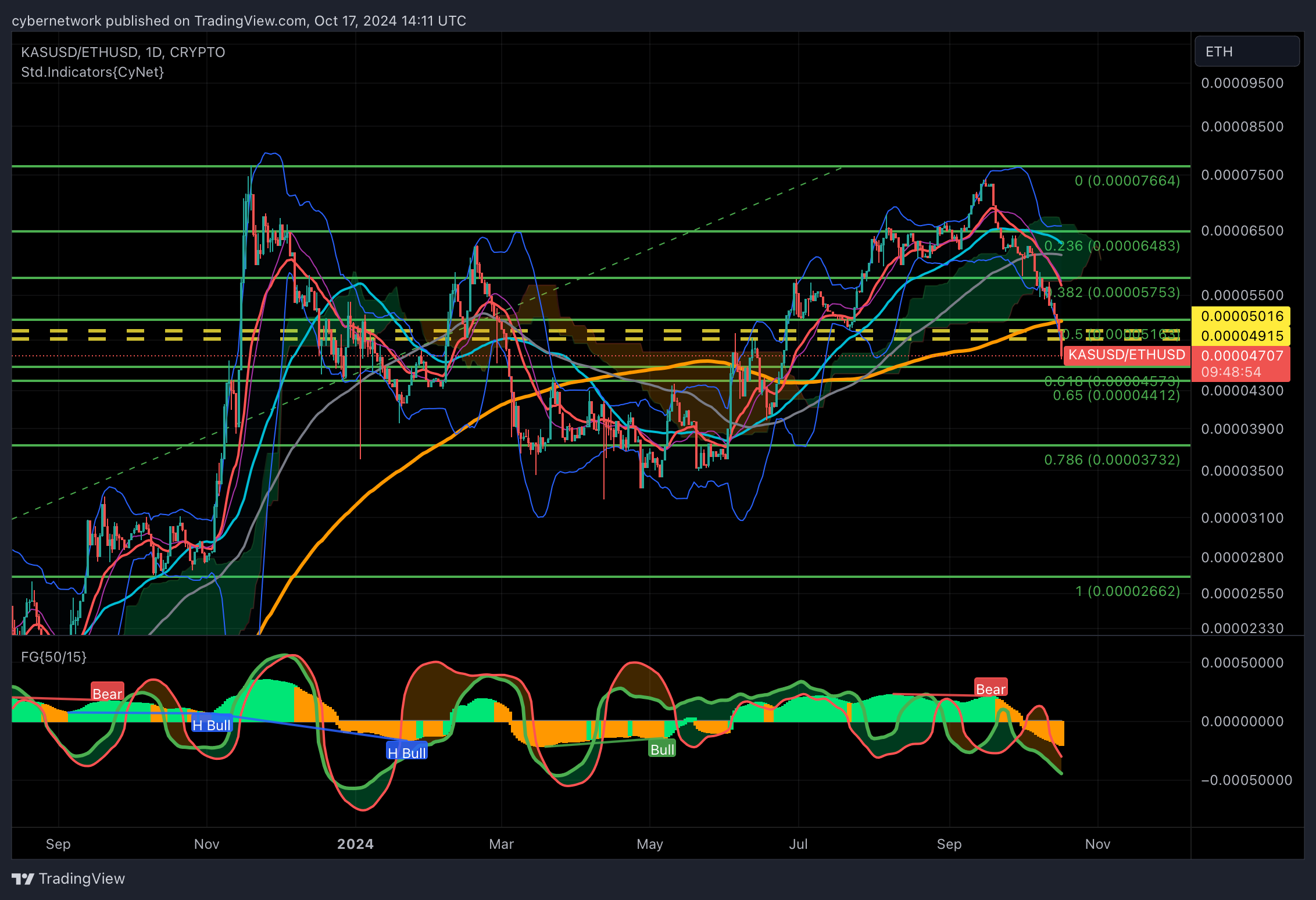Viewport: 1316px width, 900px height.
Task: Click the KASUSD/ETHUSD price label tag
Action: (1127, 355)
